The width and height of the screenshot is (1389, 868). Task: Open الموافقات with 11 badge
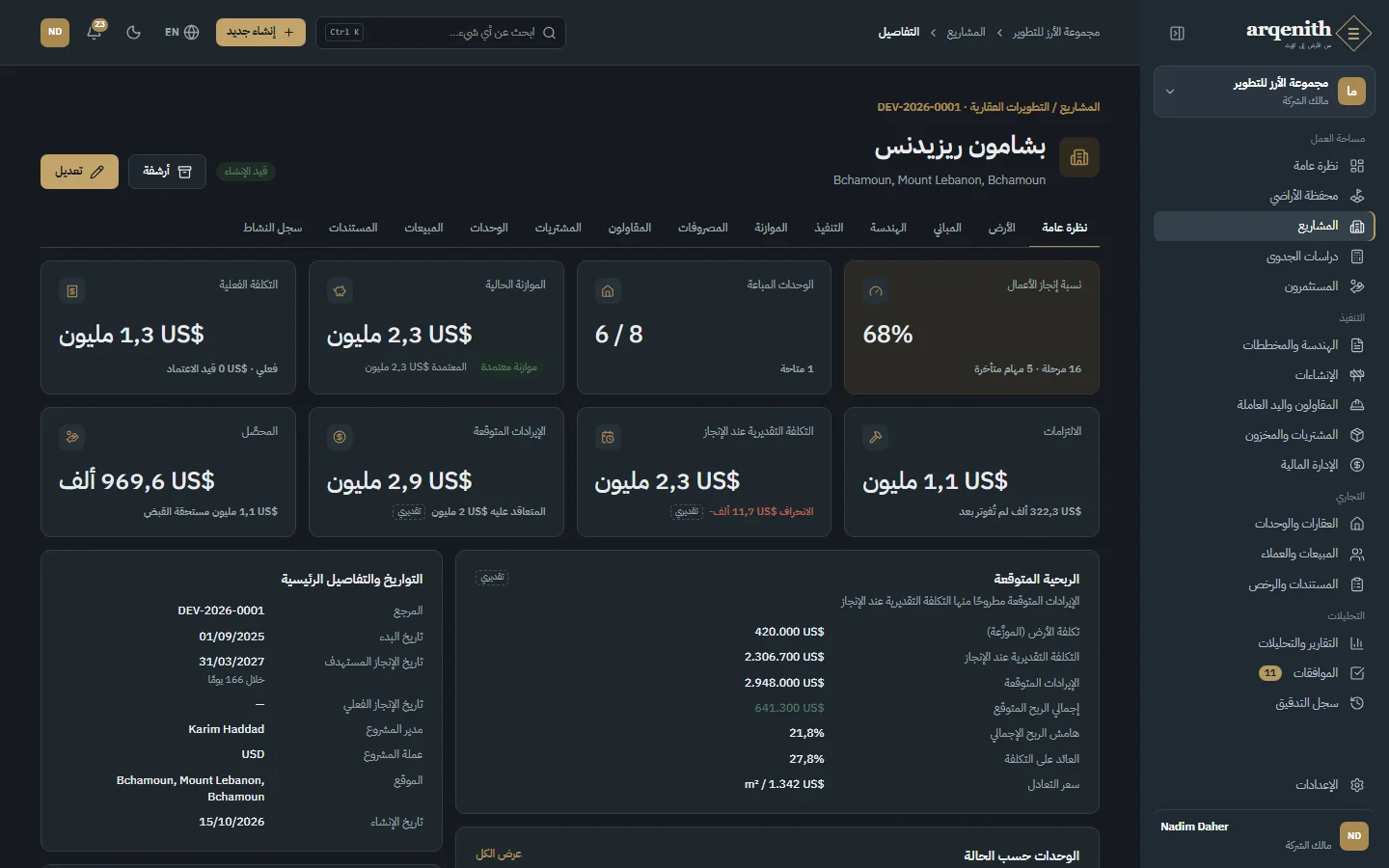(x=1265, y=673)
